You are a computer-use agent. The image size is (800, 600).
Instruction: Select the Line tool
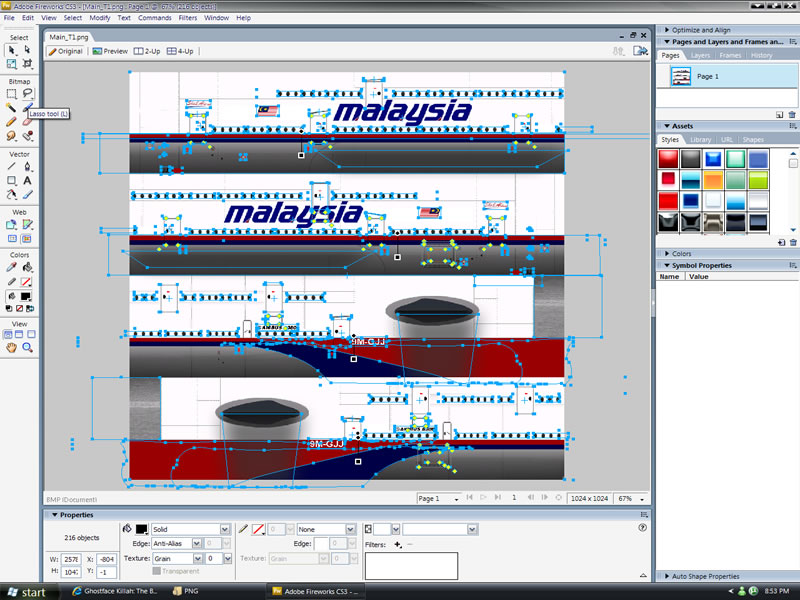[12, 167]
